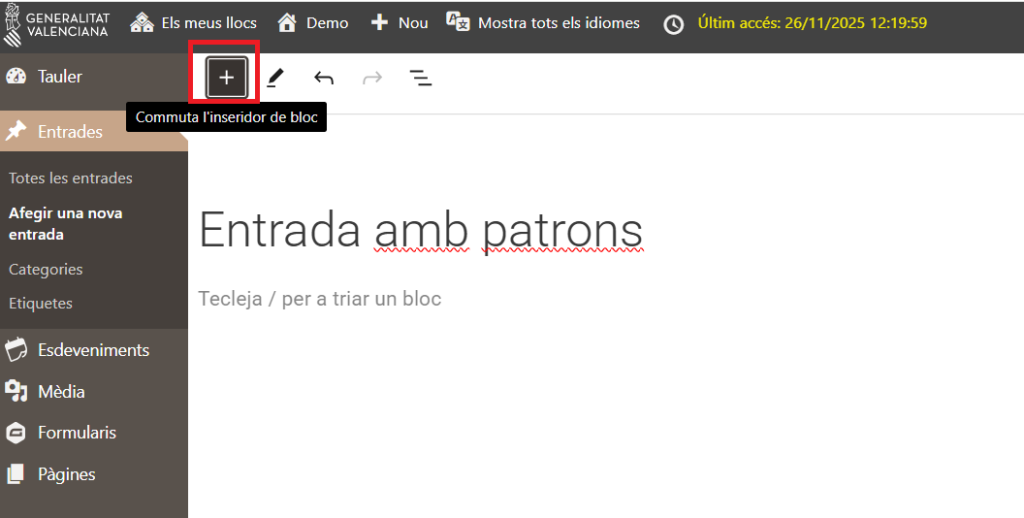Click the Undo arrow icon
1024x518 pixels.
pos(323,77)
